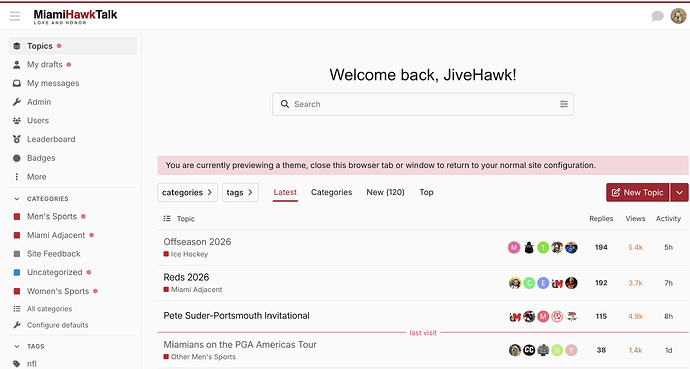The height and width of the screenshot is (369, 690).
Task: Click 5h activity on Offseason 2026
Action: coord(668,248)
